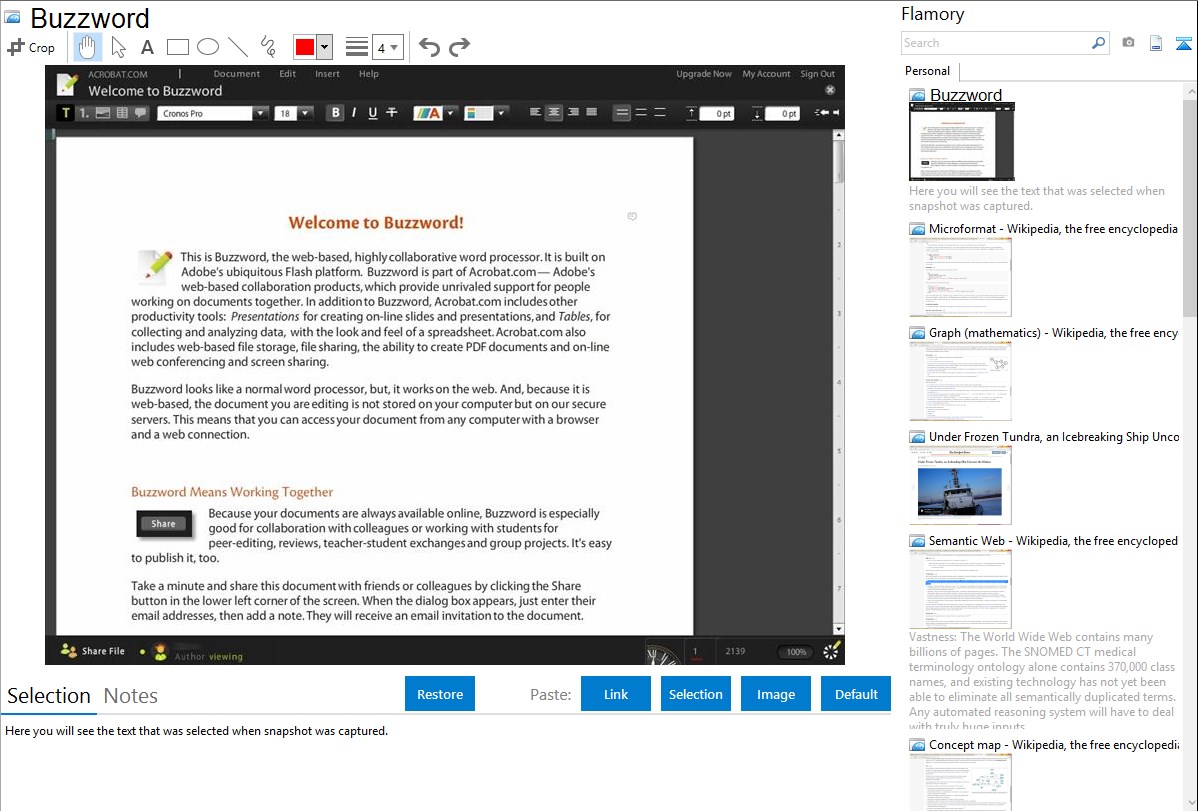Undo the last annotation

[x=429, y=47]
